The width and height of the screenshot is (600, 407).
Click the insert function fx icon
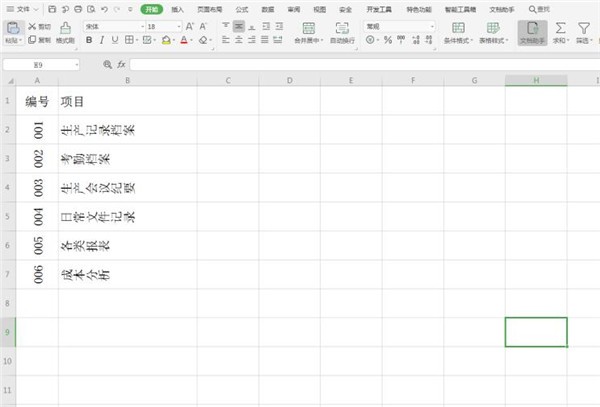click(x=121, y=64)
